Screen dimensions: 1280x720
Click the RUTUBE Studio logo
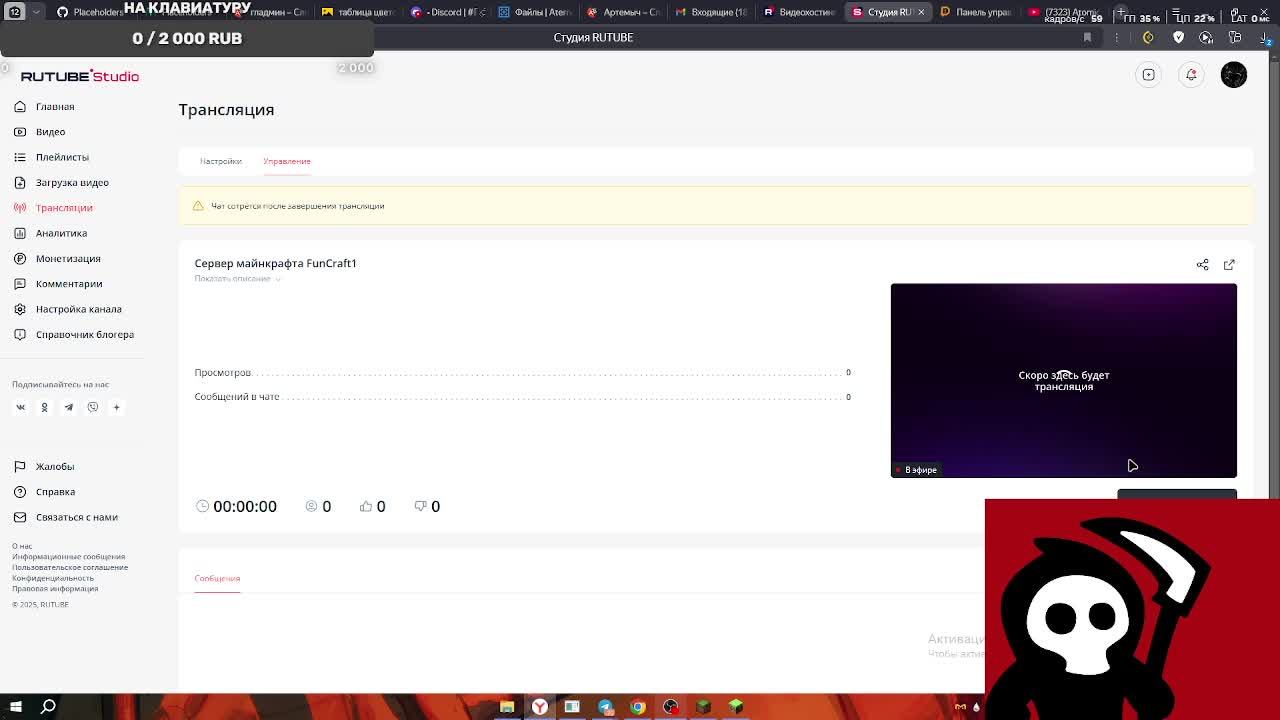click(x=80, y=76)
